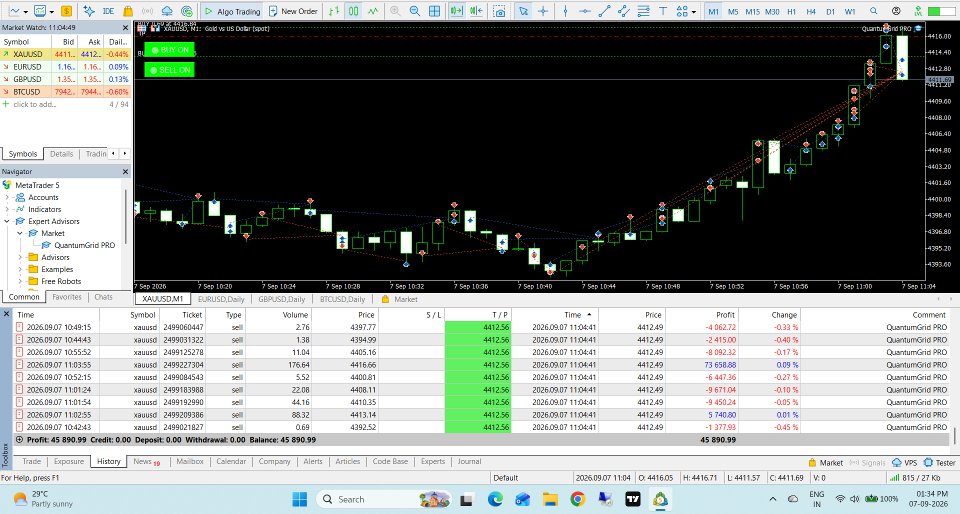Image resolution: width=960 pixels, height=514 pixels.
Task: Close the Market Watch panel
Action: 126,28
